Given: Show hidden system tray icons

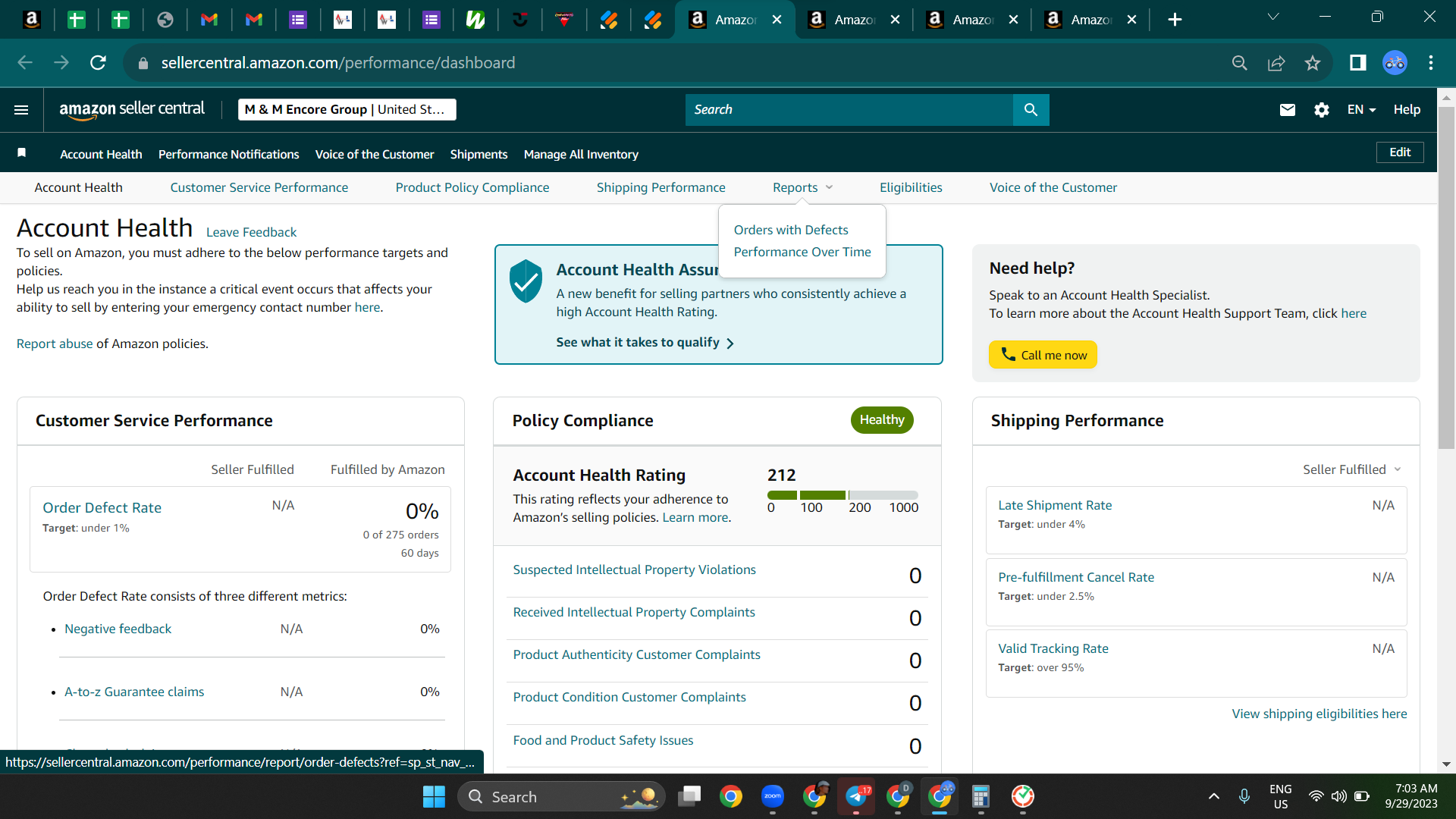Looking at the screenshot, I should pyautogui.click(x=1214, y=796).
